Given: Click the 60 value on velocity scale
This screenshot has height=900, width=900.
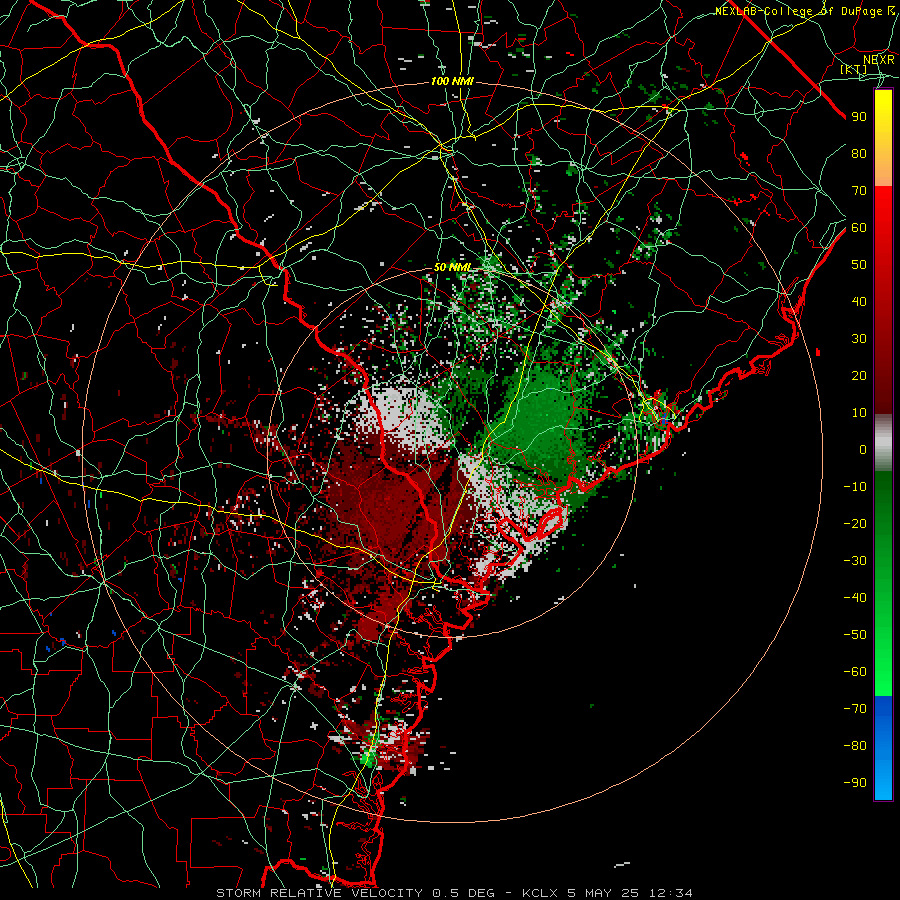Looking at the screenshot, I should point(859,228).
